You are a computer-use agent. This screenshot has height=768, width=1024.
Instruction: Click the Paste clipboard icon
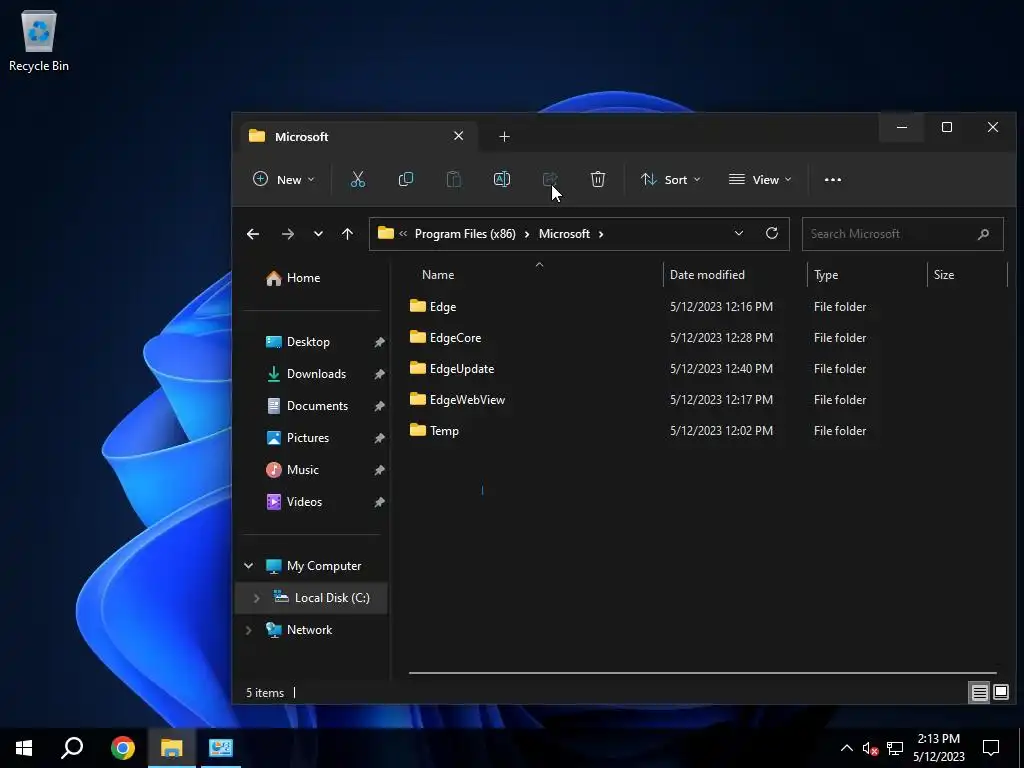coord(454,179)
